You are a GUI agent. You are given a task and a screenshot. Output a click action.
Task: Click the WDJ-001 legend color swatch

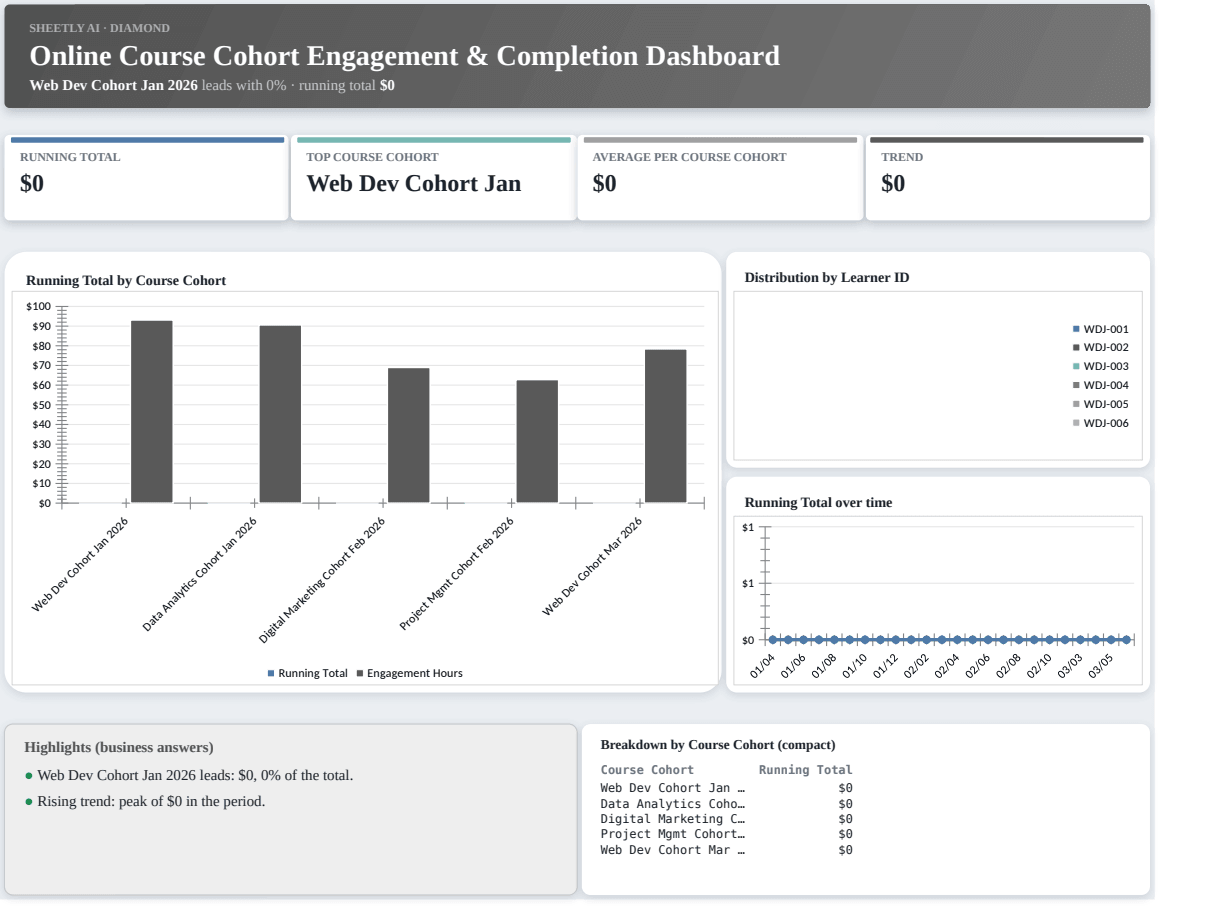click(1076, 329)
